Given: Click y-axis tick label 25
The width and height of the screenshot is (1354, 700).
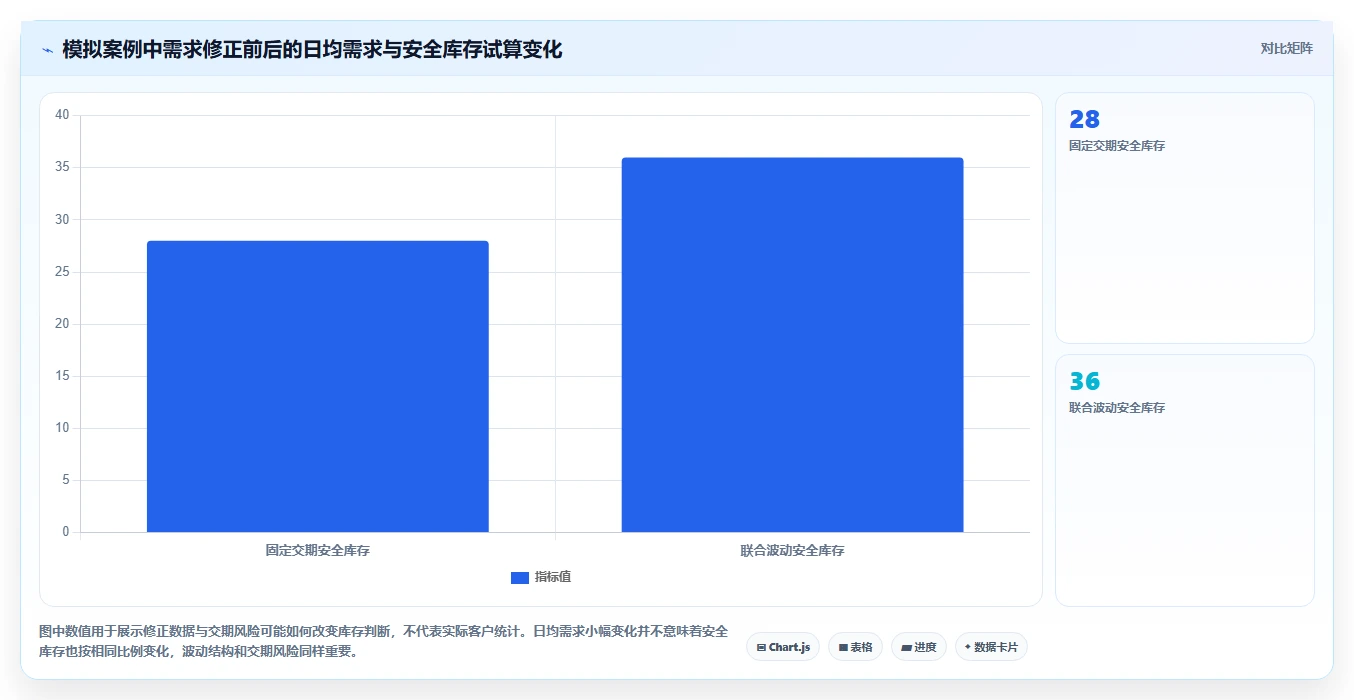Looking at the screenshot, I should pyautogui.click(x=62, y=272).
